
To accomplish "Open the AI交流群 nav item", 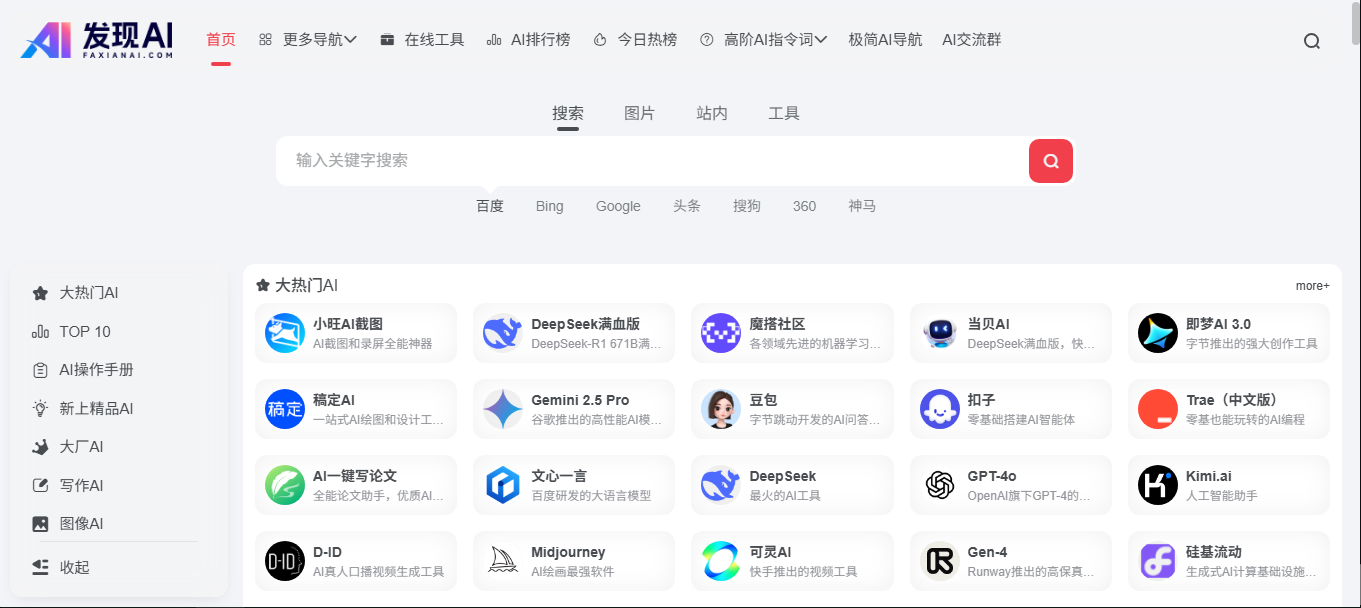I will [971, 40].
